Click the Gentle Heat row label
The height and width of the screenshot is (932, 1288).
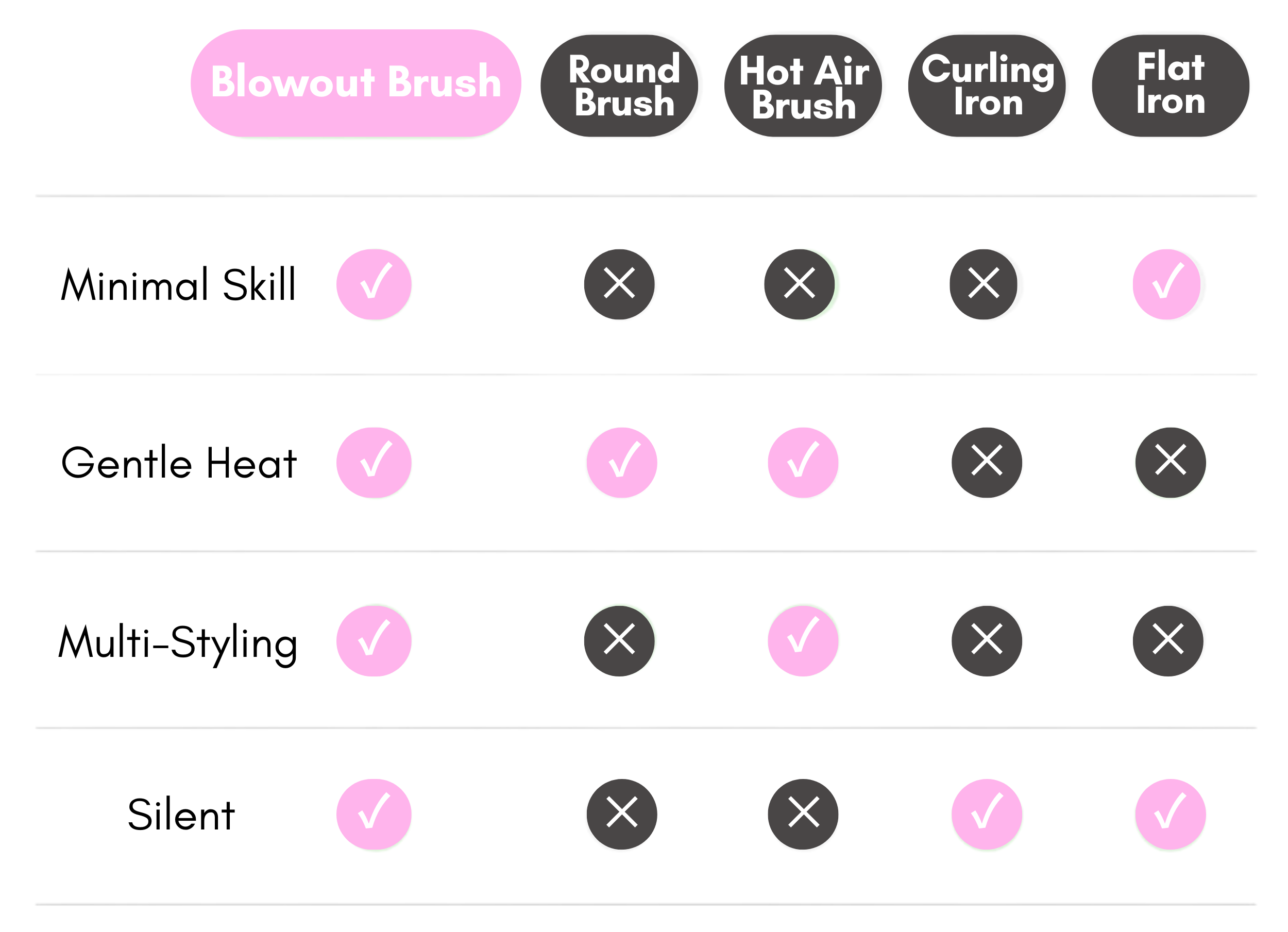[178, 464]
